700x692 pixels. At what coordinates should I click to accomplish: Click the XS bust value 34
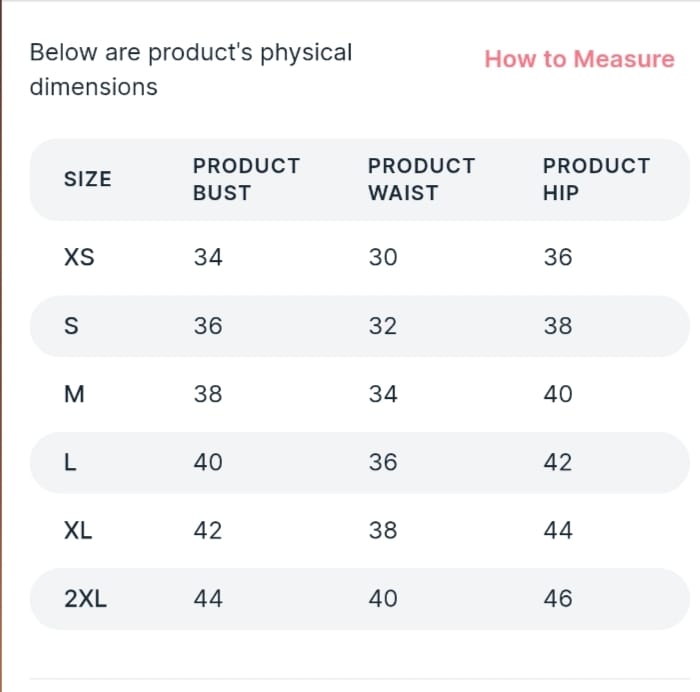[x=208, y=258]
